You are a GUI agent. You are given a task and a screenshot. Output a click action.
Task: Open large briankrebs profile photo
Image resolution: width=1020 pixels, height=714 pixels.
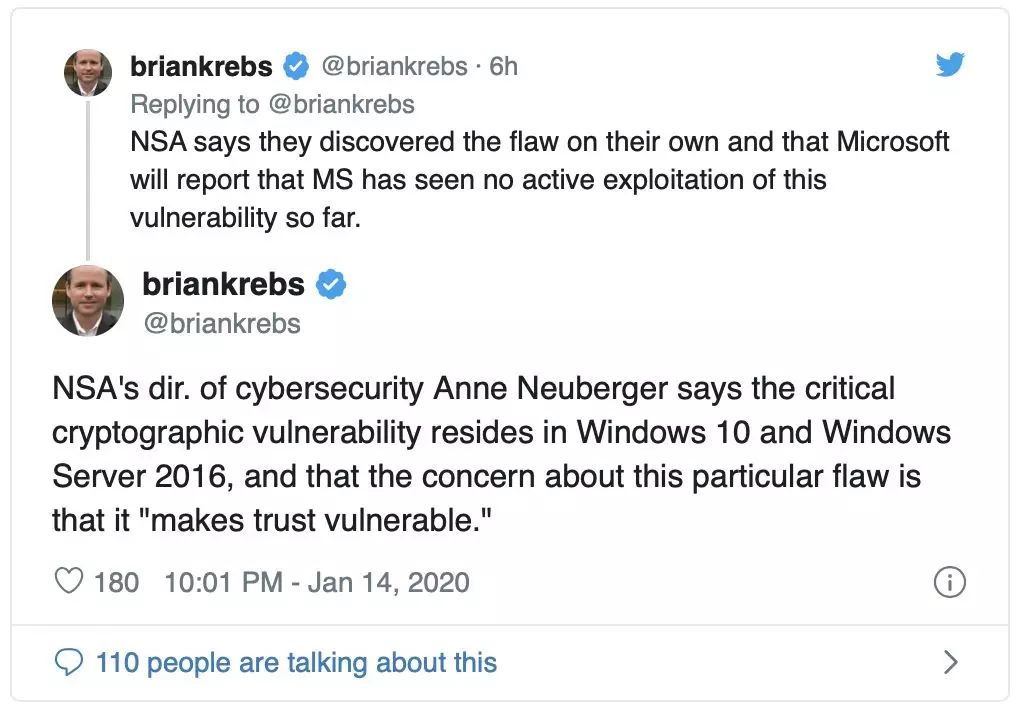click(88, 301)
